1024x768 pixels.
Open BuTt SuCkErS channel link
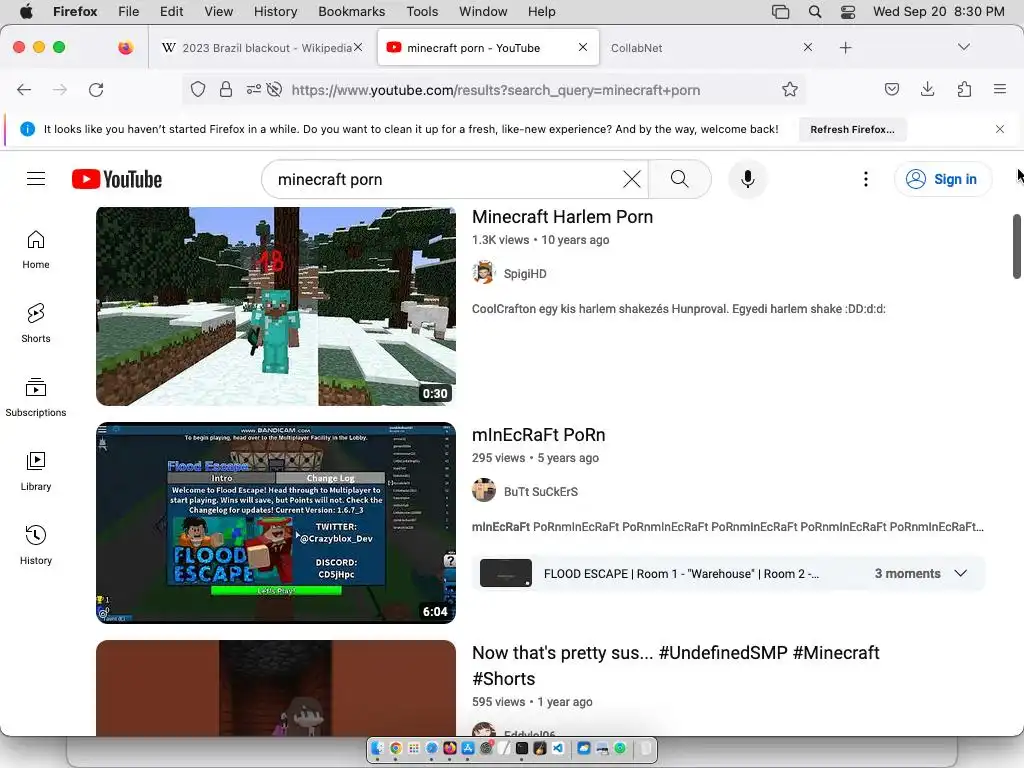541,492
